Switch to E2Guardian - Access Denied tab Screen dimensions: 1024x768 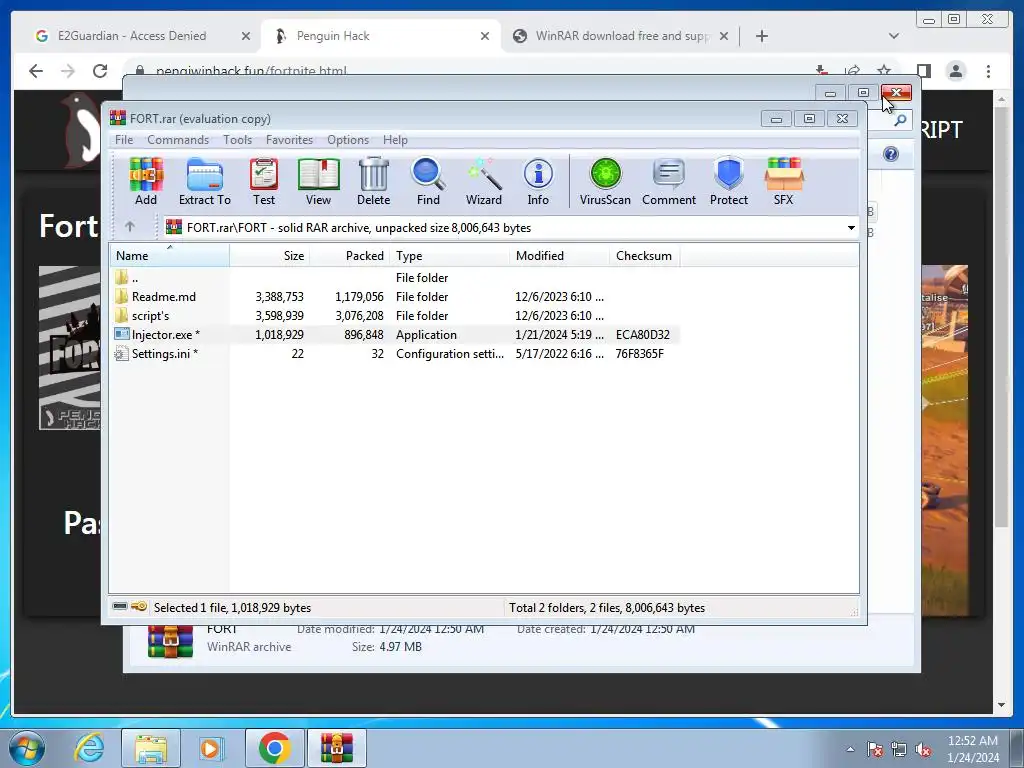[x=140, y=36]
